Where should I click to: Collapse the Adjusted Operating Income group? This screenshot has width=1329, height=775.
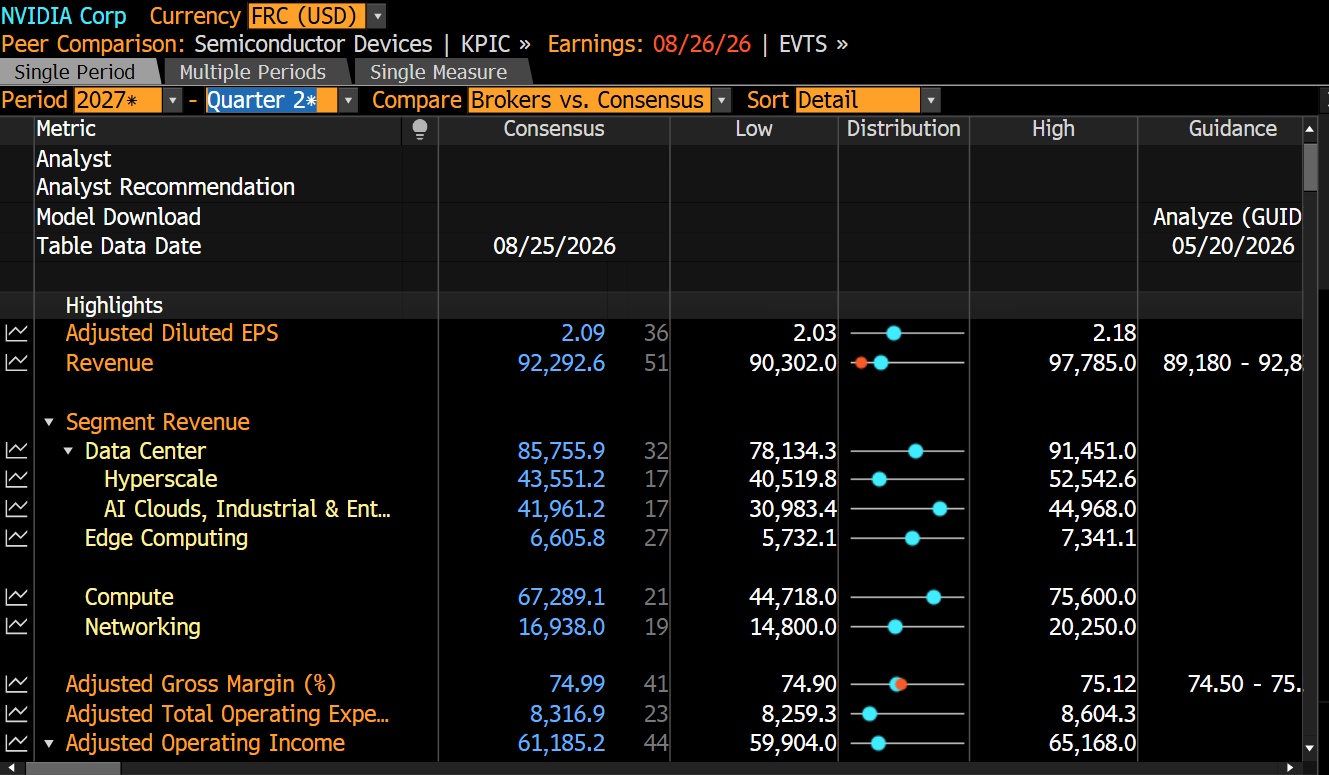point(48,744)
